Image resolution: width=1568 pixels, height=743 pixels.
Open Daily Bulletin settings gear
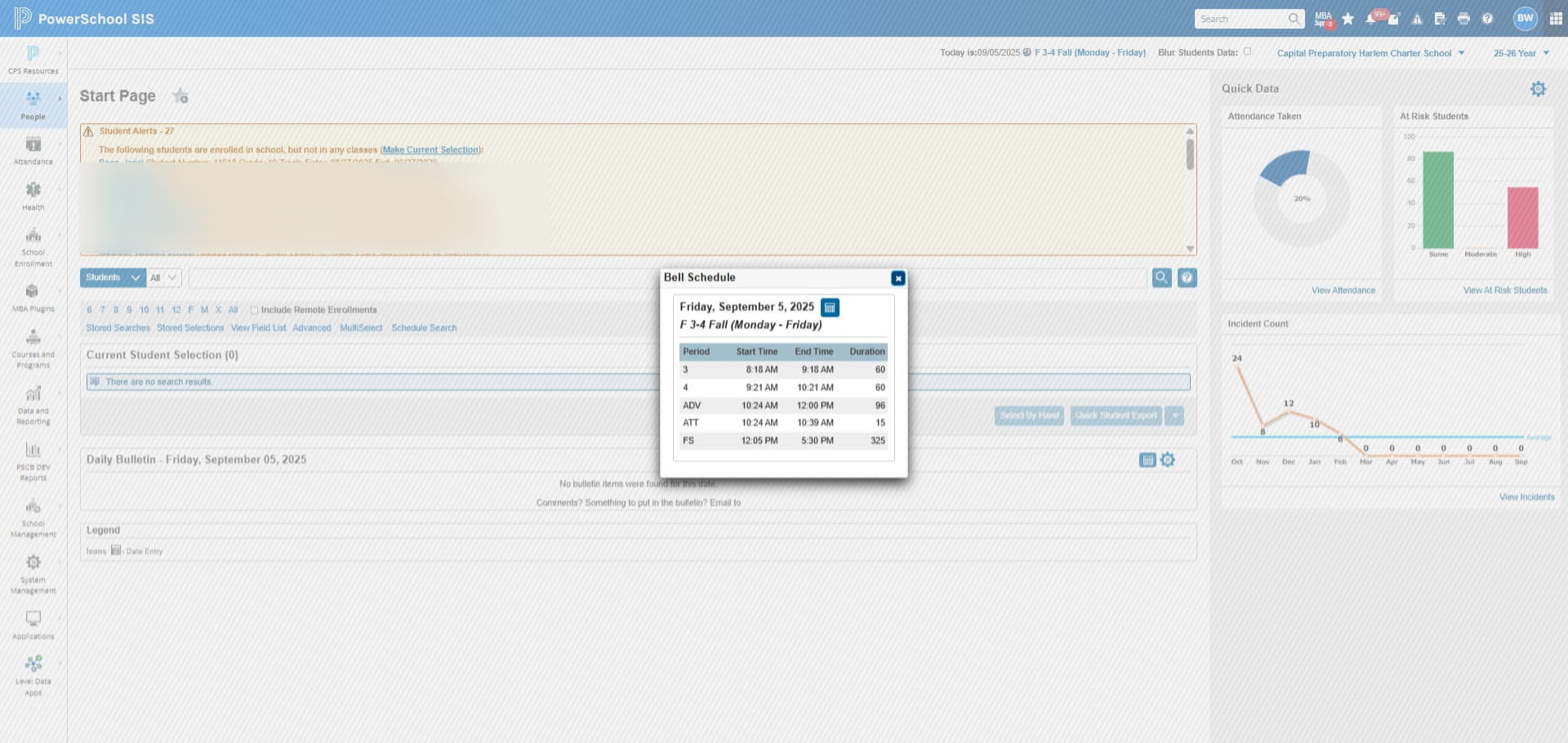[1168, 460]
